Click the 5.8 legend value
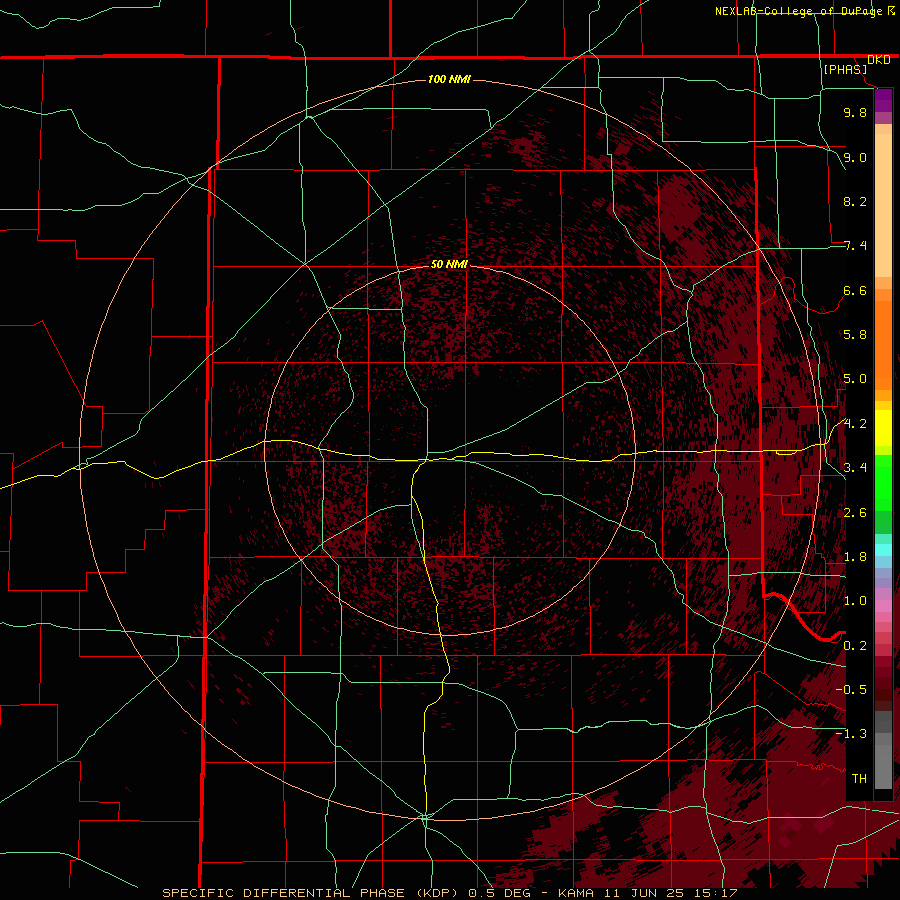This screenshot has height=900, width=900. (855, 335)
